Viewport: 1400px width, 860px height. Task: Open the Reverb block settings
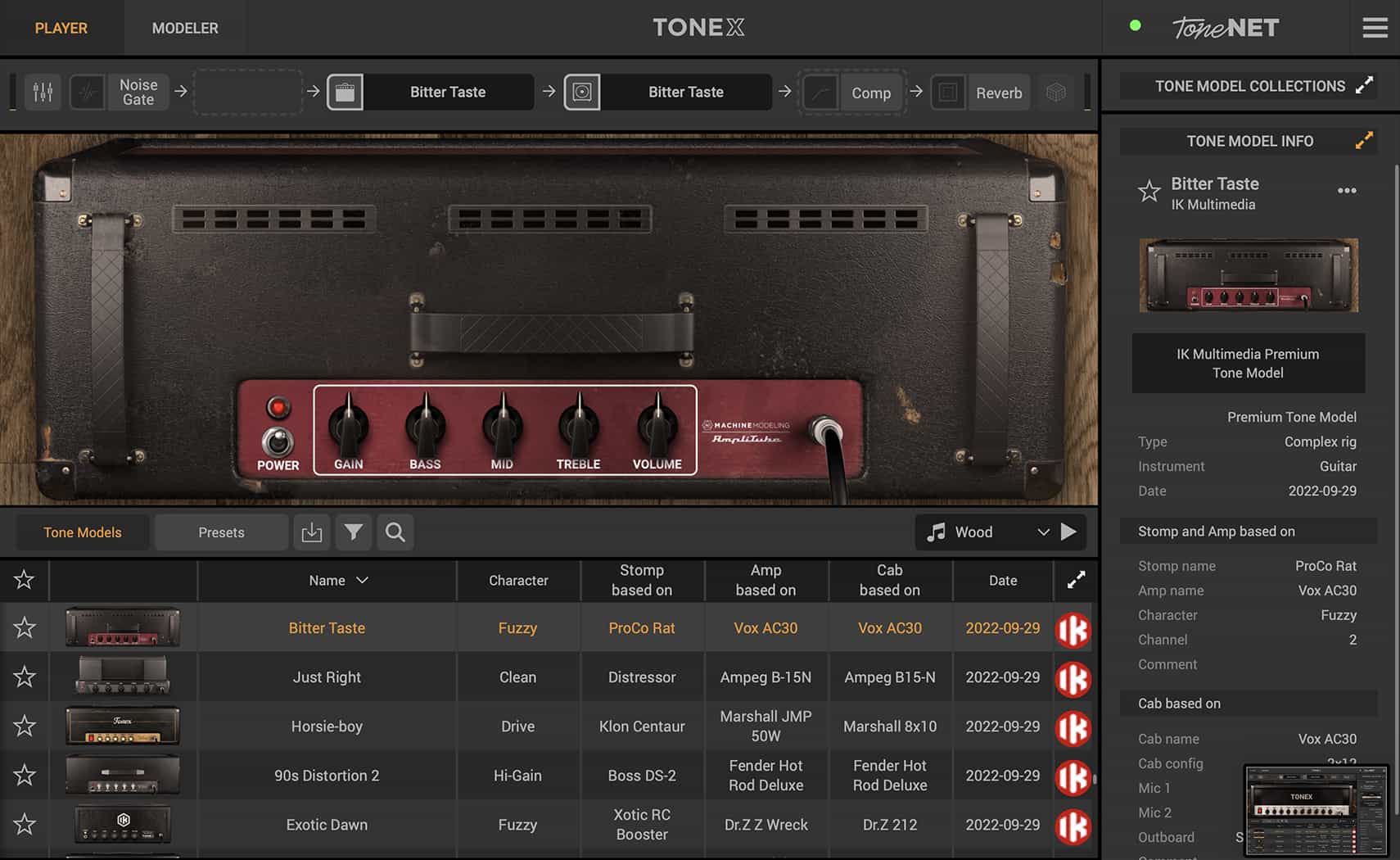[x=998, y=93]
